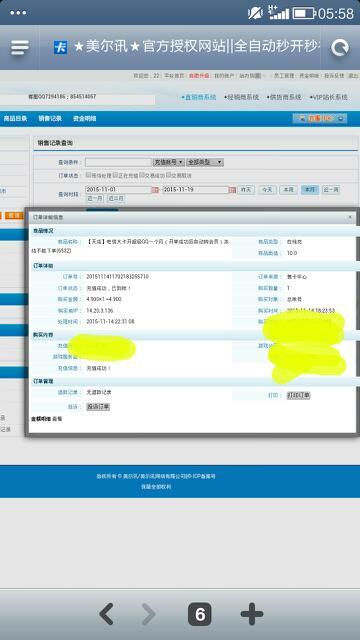
Task: Tap the browser reload button
Action: pyautogui.click(x=340, y=48)
